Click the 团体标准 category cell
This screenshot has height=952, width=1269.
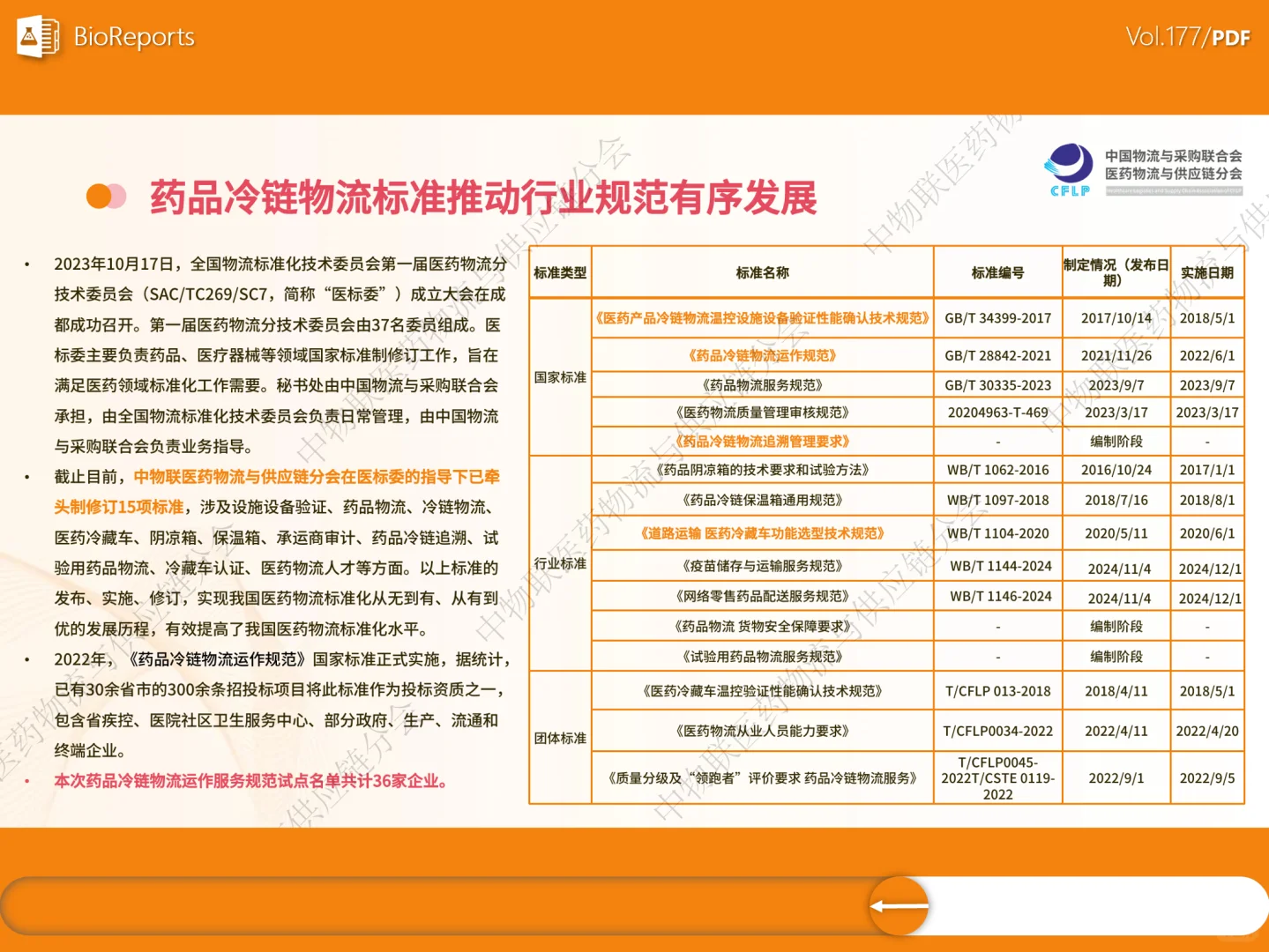point(560,738)
